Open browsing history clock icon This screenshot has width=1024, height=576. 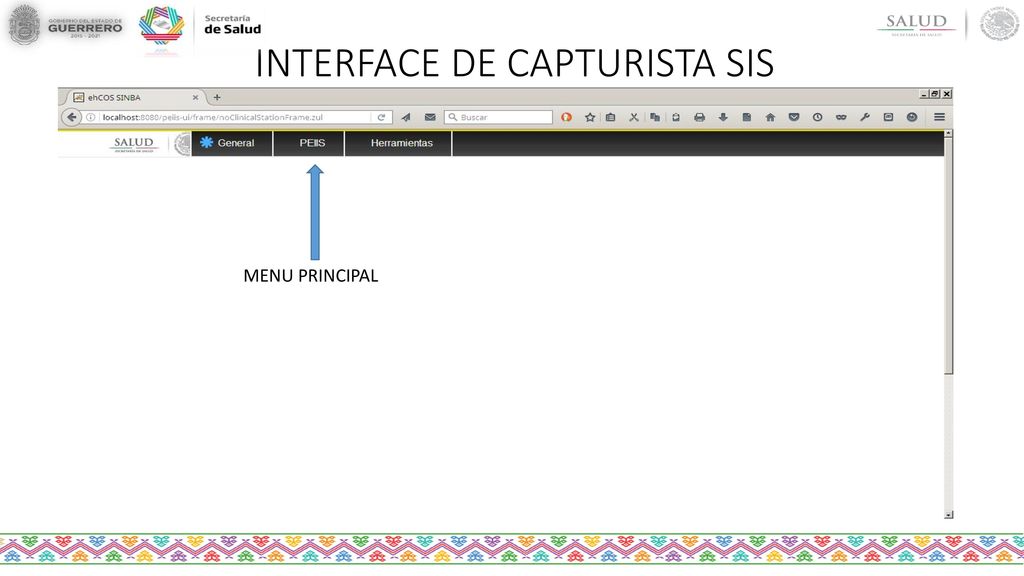coord(817,118)
